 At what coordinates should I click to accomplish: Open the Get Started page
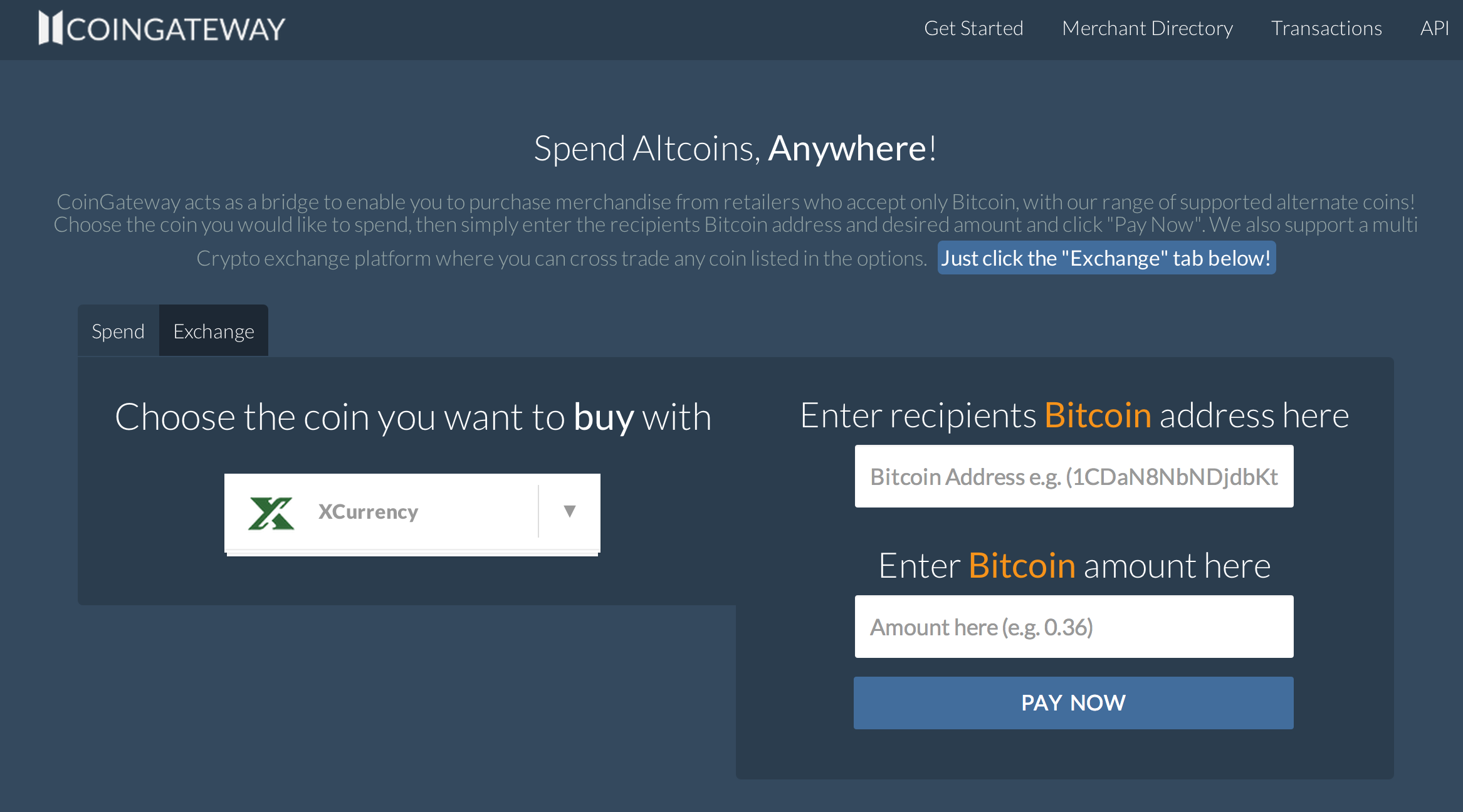click(x=973, y=28)
